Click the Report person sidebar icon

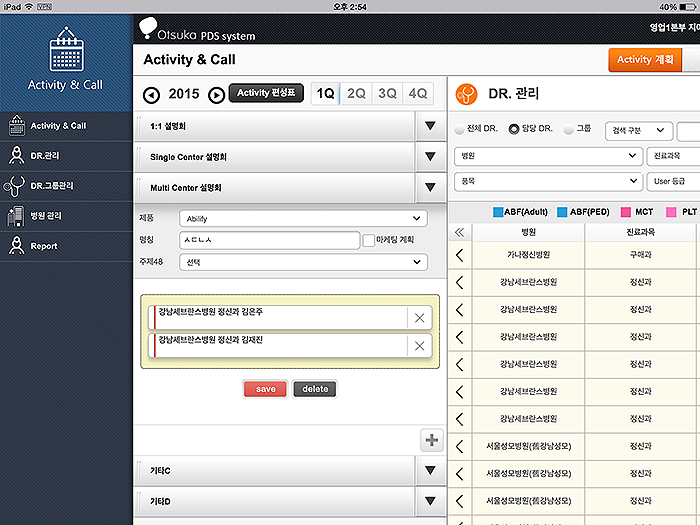17,246
